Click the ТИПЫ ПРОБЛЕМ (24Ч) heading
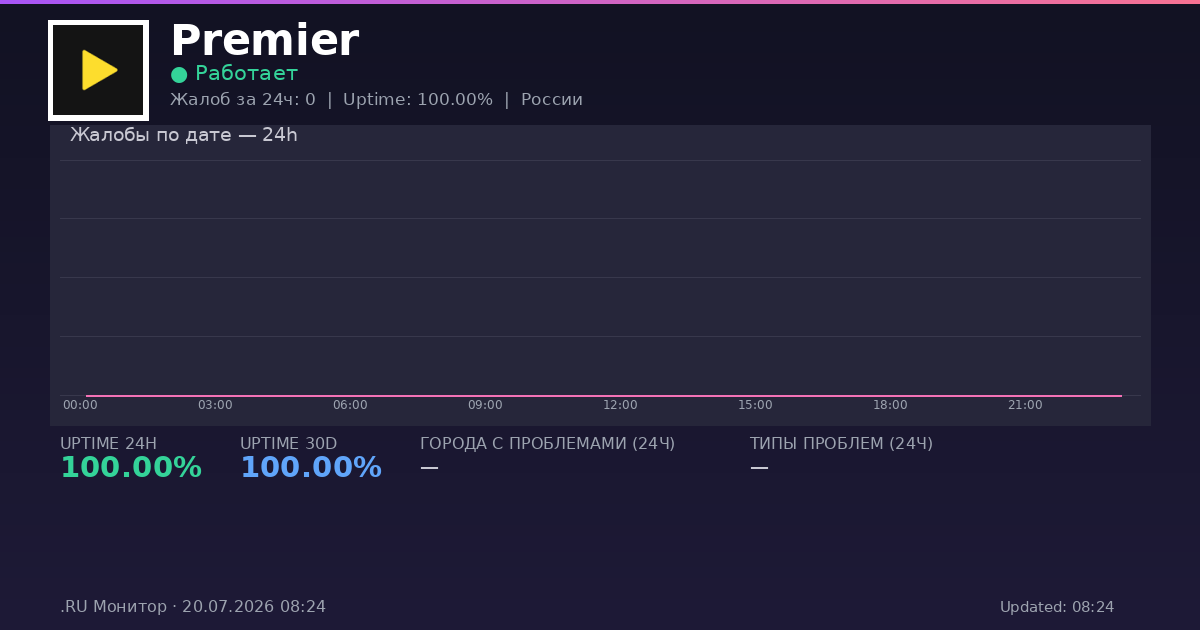The width and height of the screenshot is (1200, 630). coord(841,444)
